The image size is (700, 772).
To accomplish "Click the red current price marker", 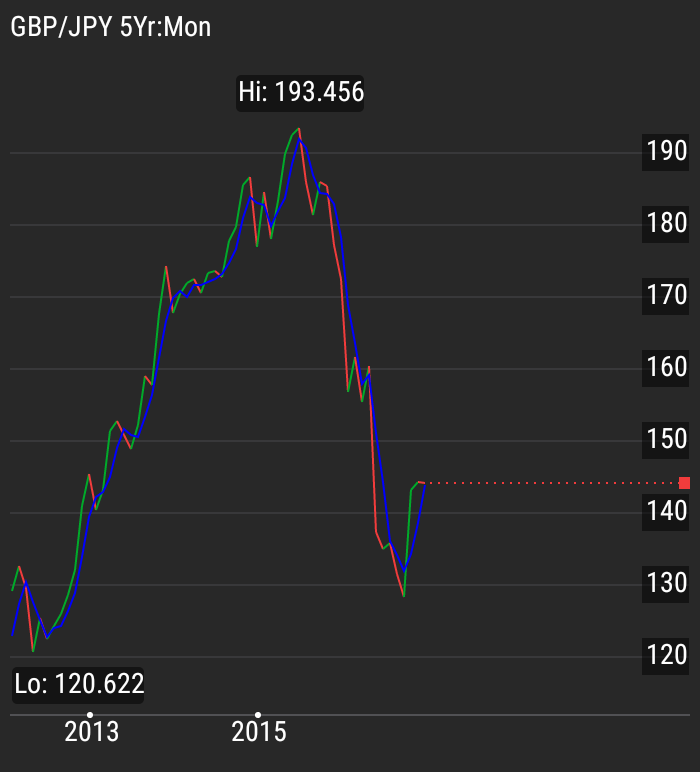I will click(684, 483).
